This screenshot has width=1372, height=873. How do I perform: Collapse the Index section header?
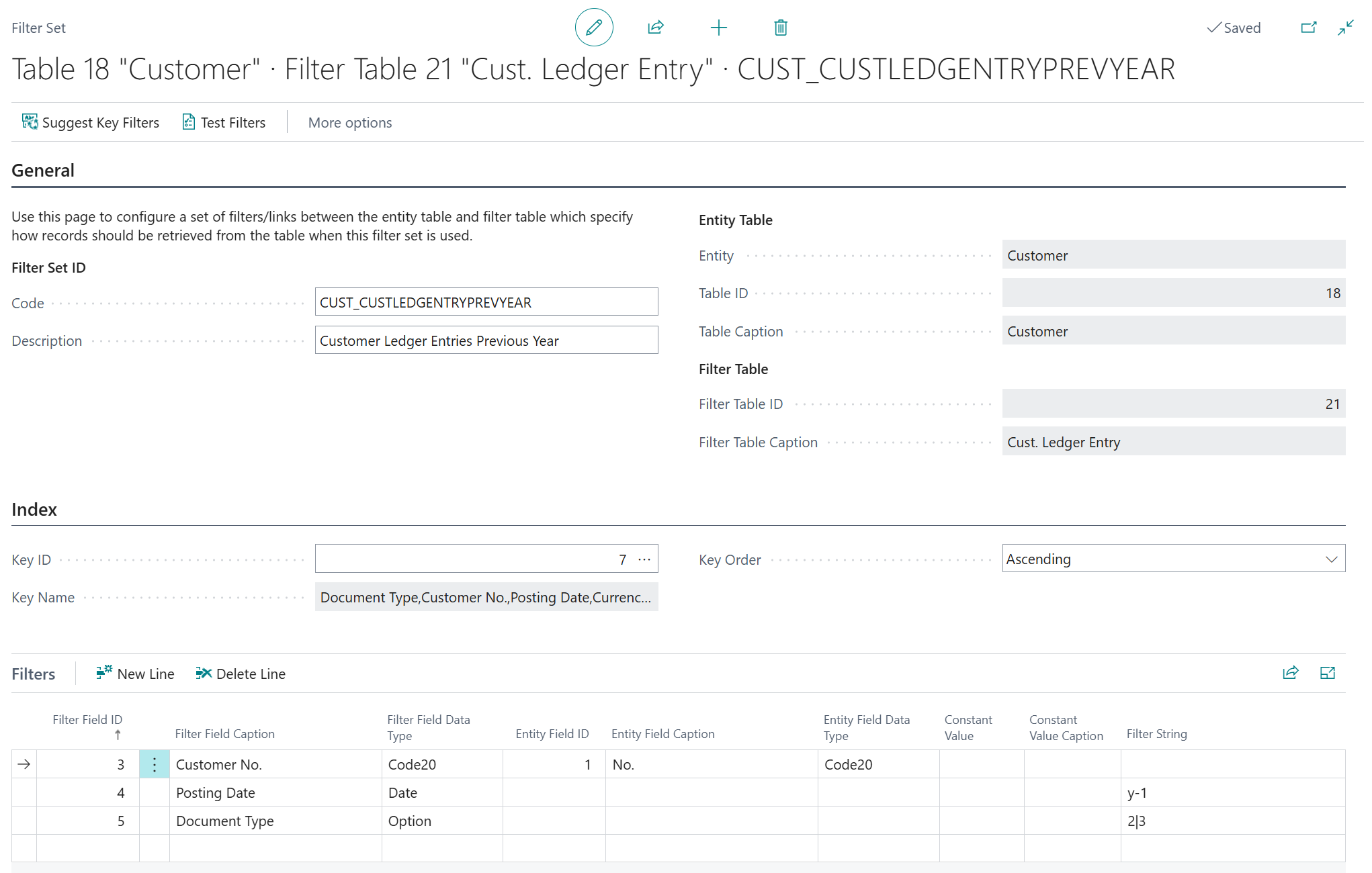click(x=34, y=510)
